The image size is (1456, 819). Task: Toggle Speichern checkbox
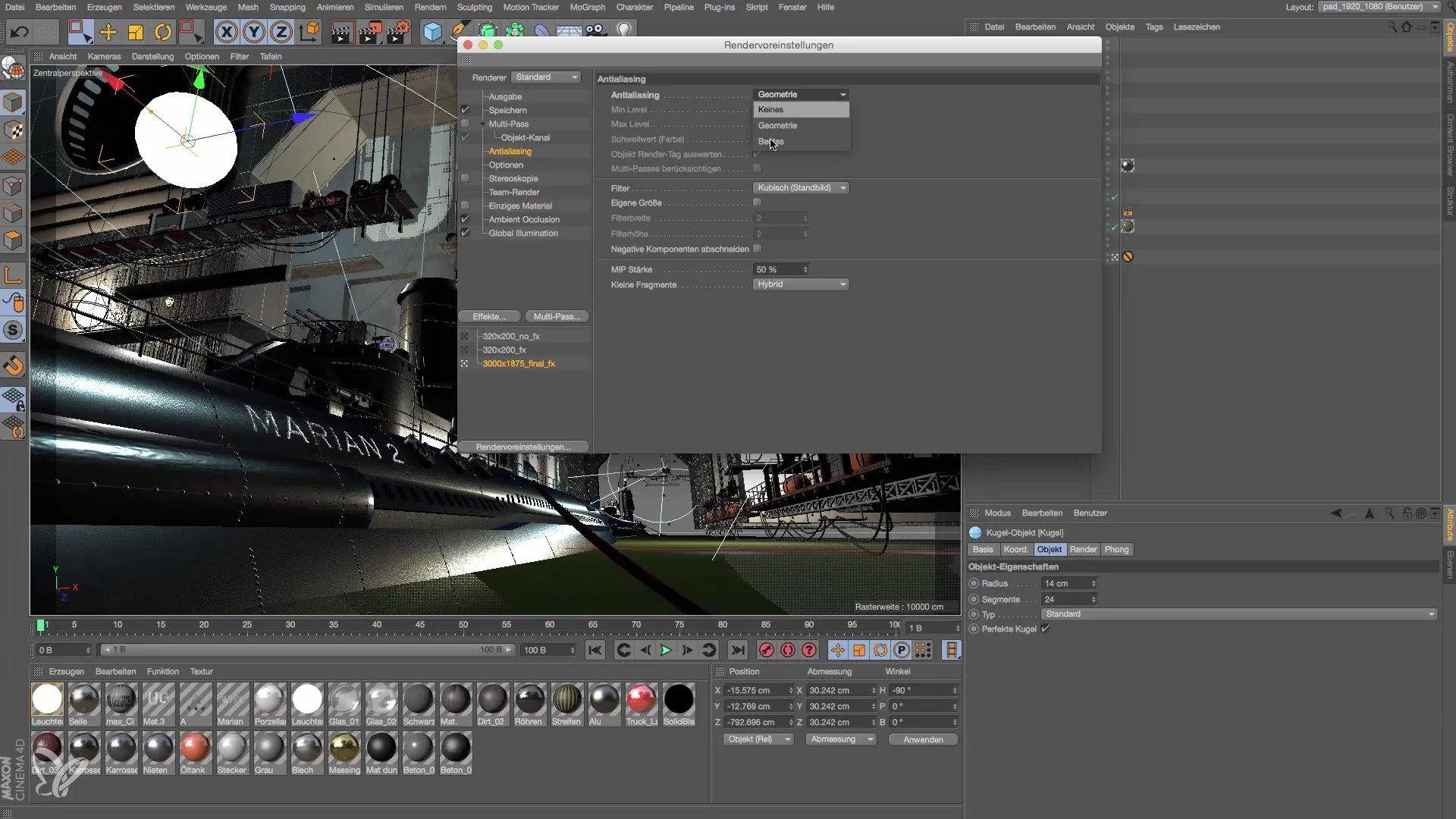465,110
